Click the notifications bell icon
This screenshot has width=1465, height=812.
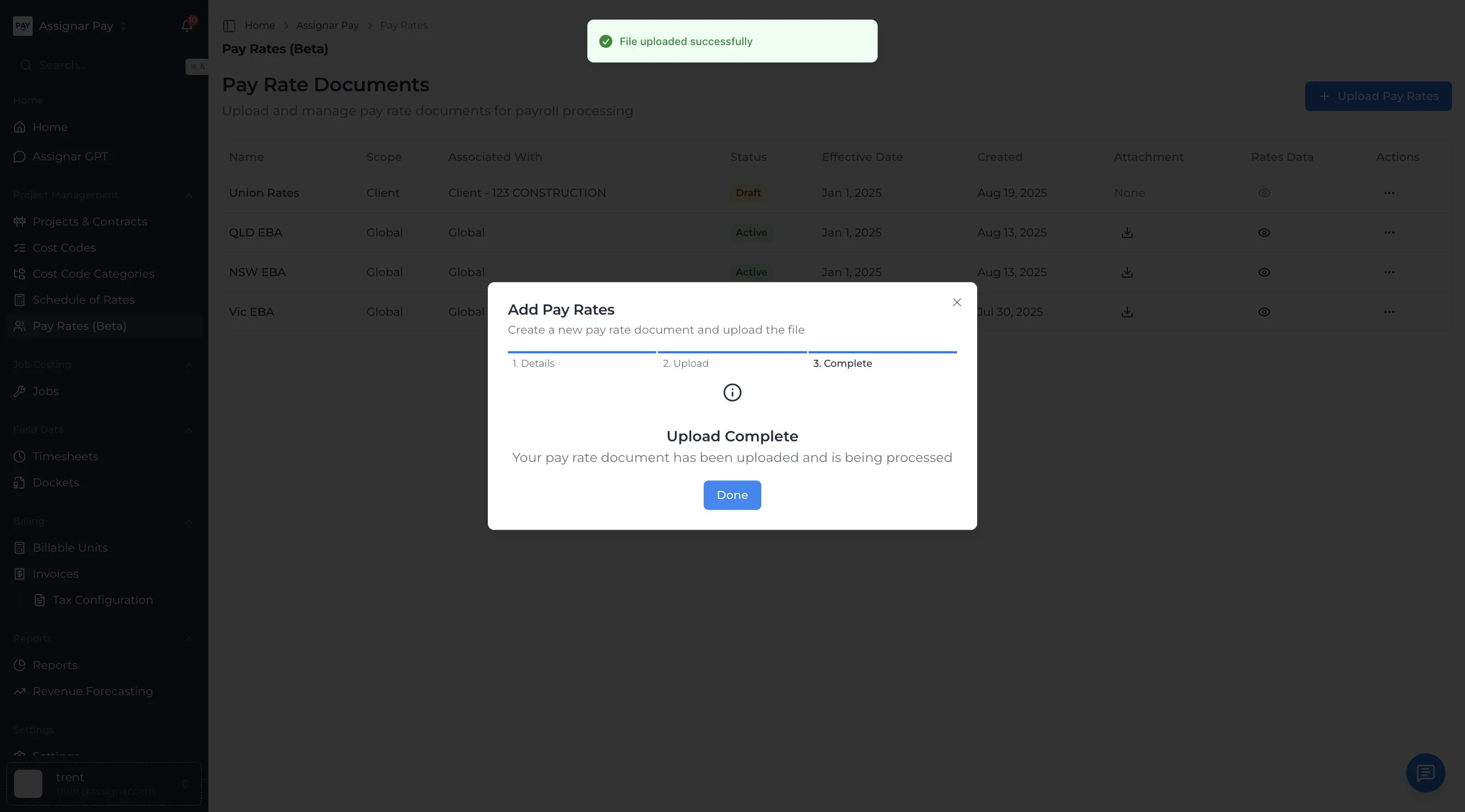pyautogui.click(x=187, y=26)
